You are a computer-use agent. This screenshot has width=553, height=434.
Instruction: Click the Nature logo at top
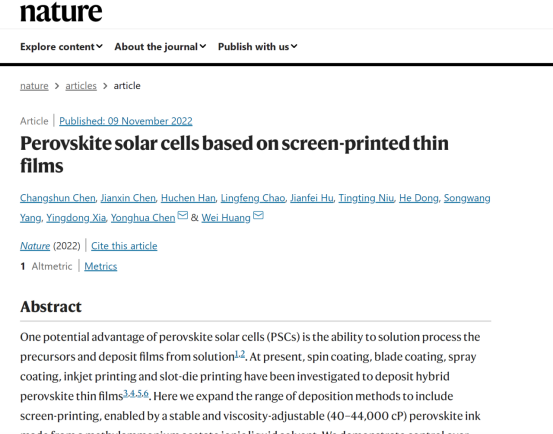pos(61,12)
